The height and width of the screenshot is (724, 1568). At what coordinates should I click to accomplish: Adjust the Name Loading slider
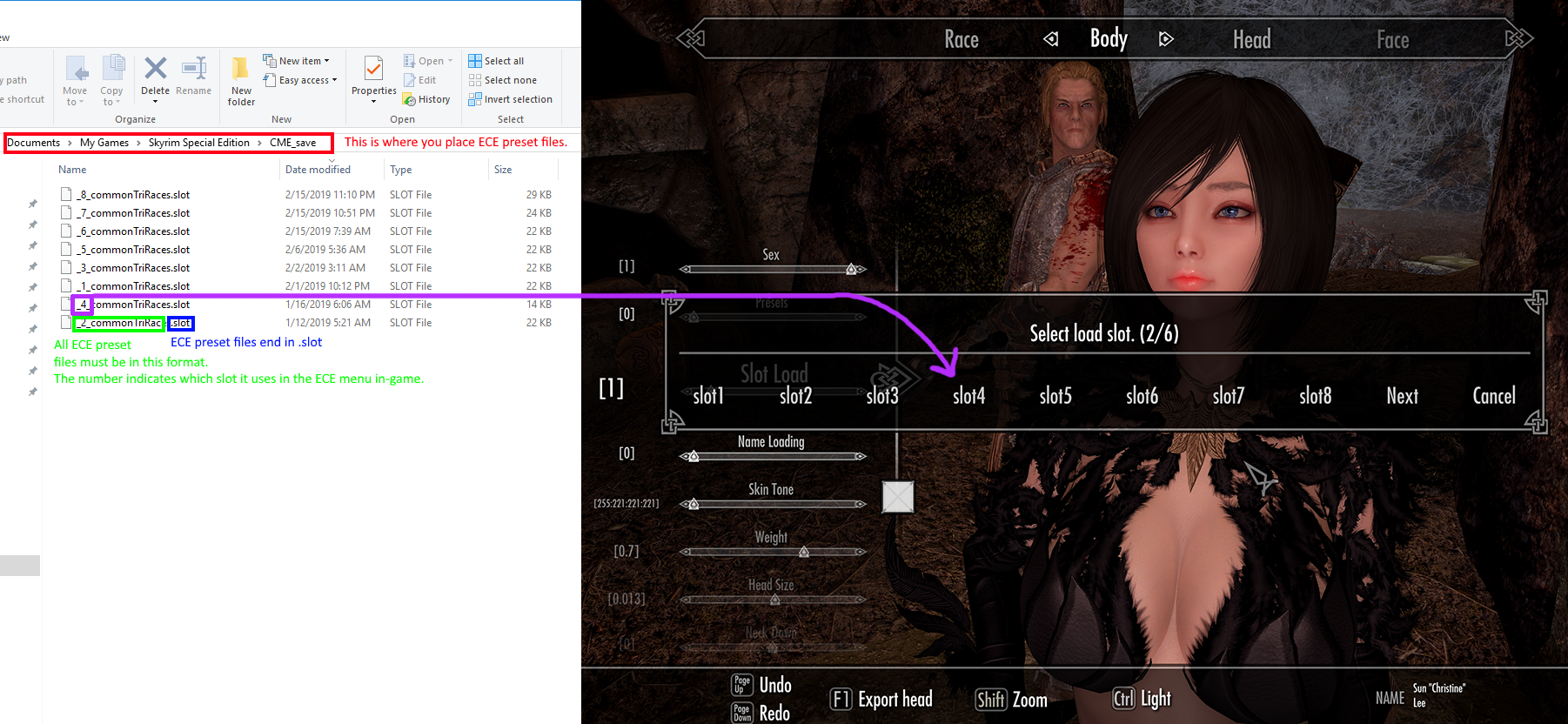(x=773, y=456)
